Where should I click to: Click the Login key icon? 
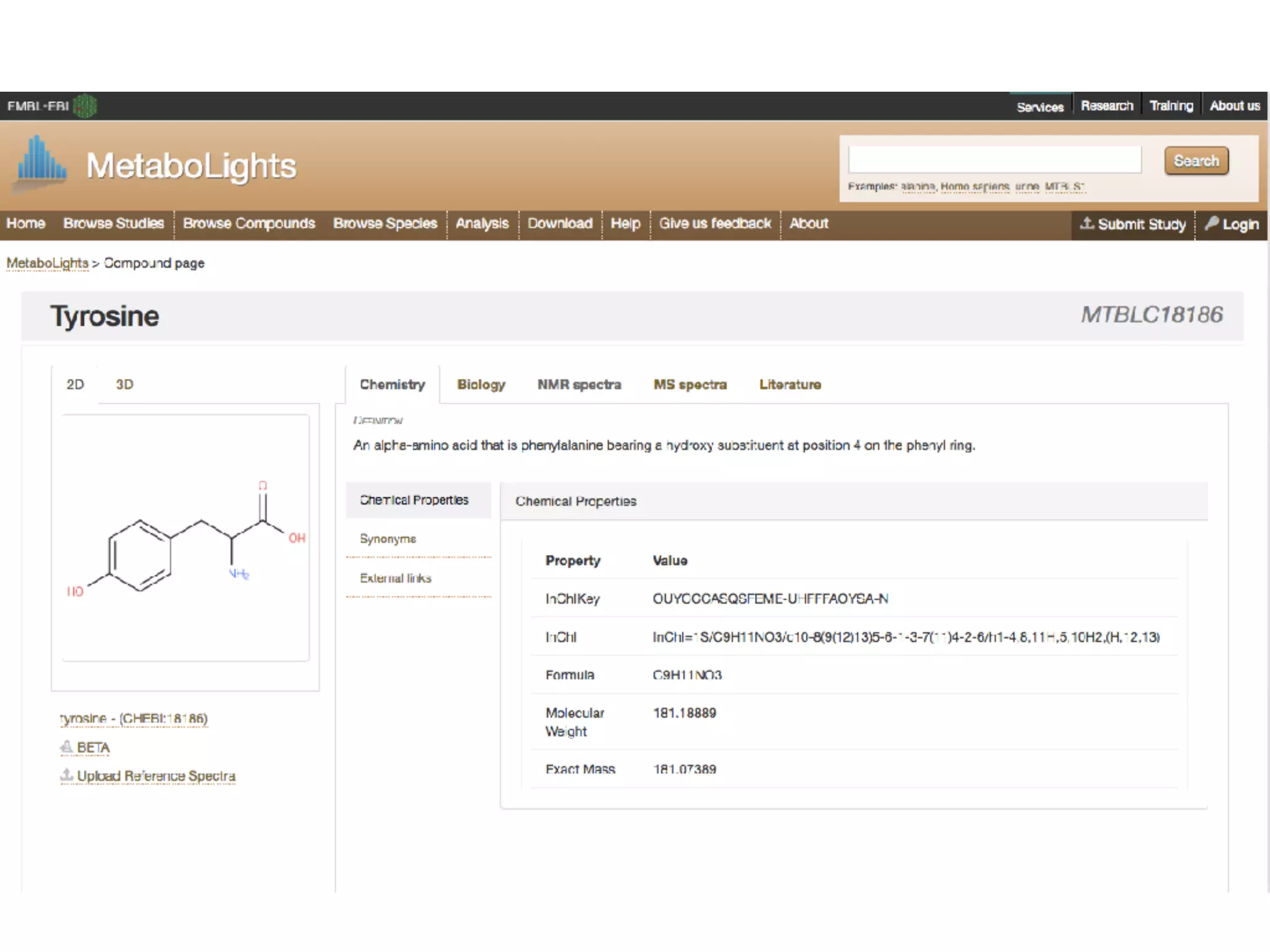coord(1212,223)
